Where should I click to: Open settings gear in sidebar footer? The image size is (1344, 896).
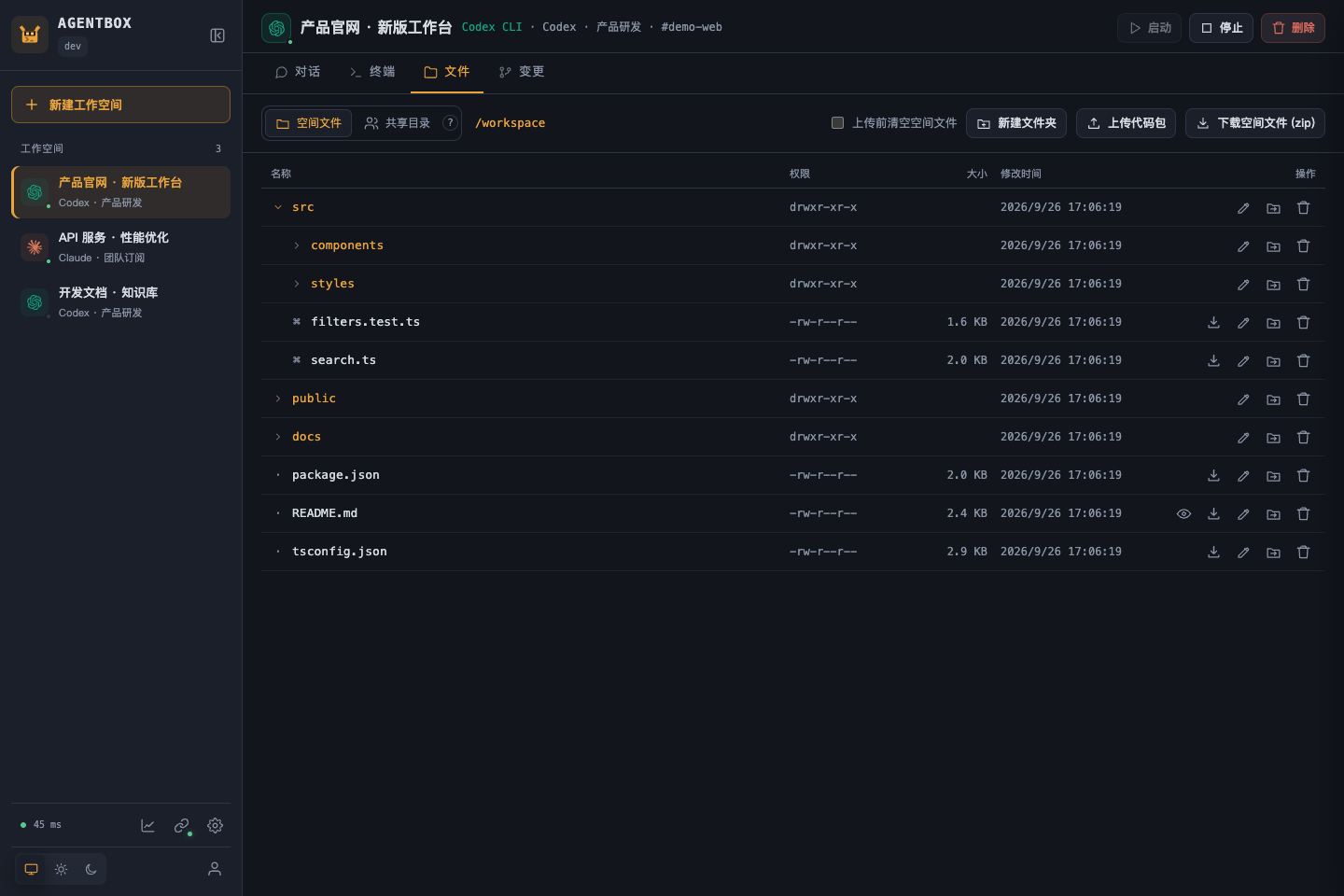[x=215, y=825]
